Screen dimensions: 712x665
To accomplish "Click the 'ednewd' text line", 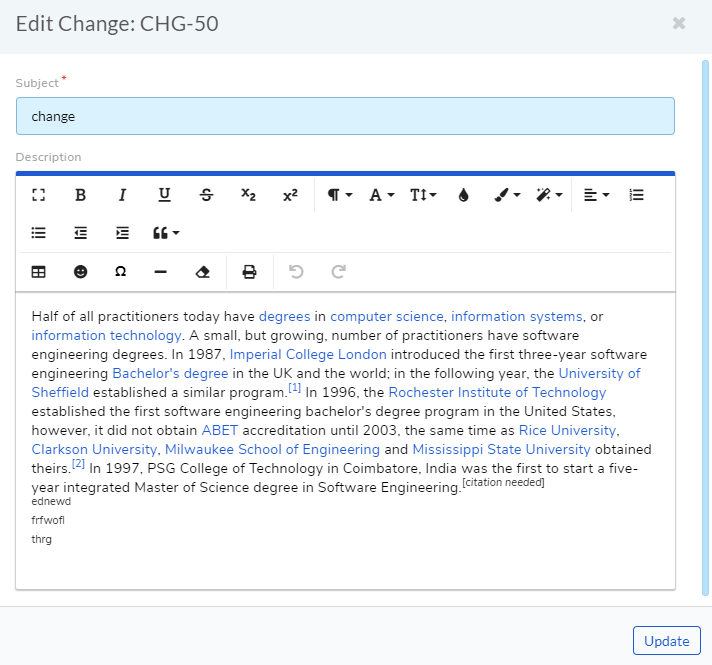I will (51, 501).
